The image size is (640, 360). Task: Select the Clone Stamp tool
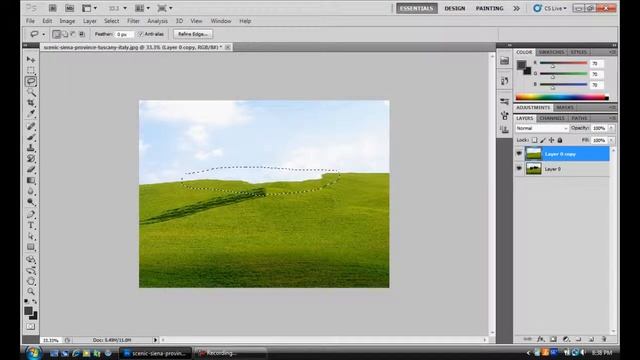[31, 148]
